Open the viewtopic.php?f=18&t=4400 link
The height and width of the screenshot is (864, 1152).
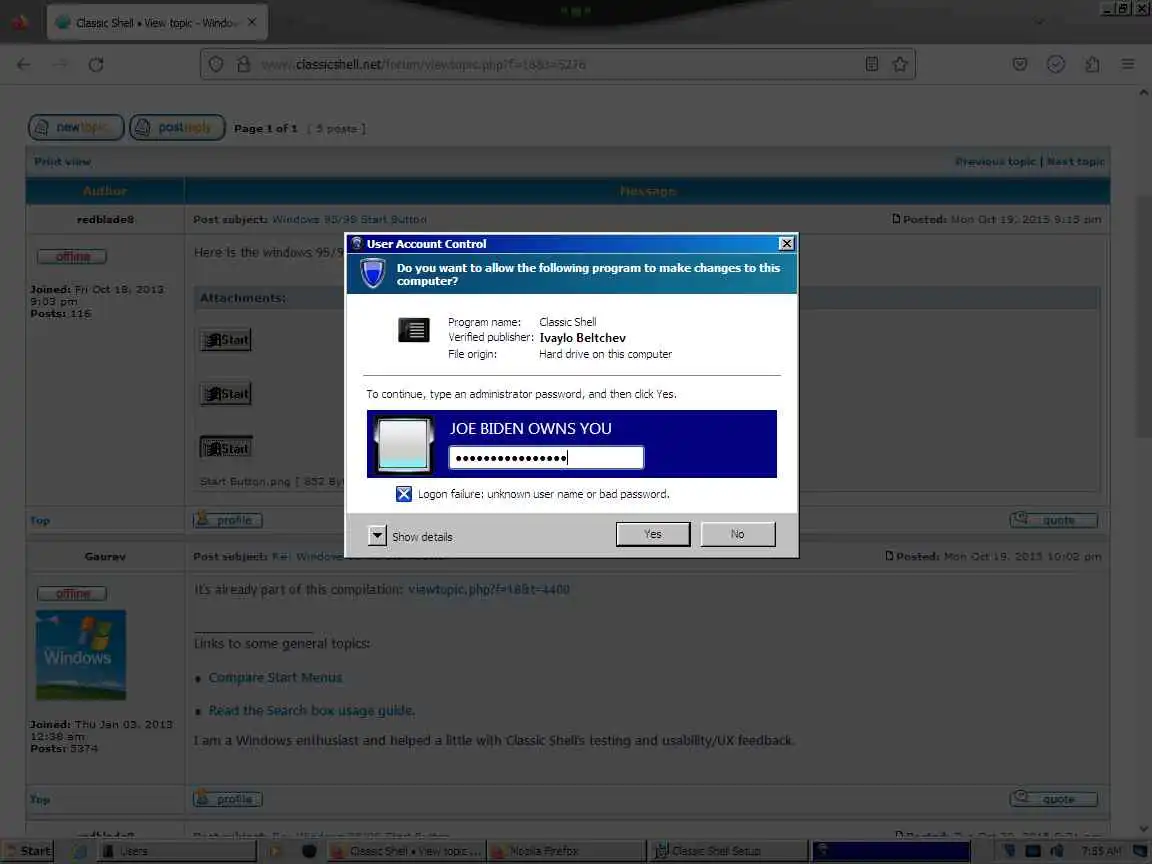tap(489, 589)
